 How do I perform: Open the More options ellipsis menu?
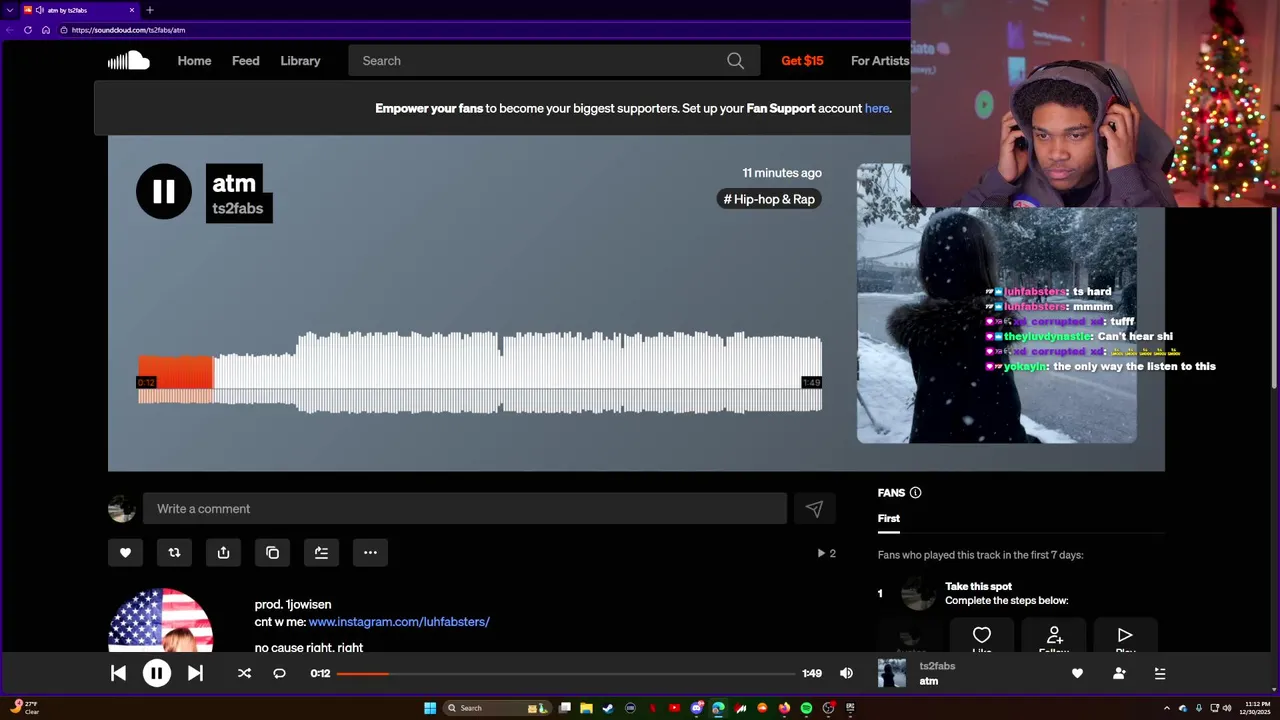[x=370, y=552]
